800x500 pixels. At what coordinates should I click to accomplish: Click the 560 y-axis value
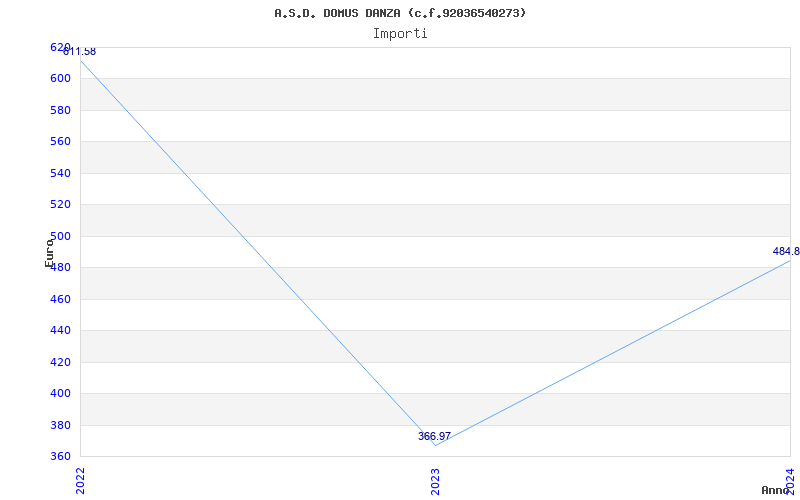click(60, 141)
